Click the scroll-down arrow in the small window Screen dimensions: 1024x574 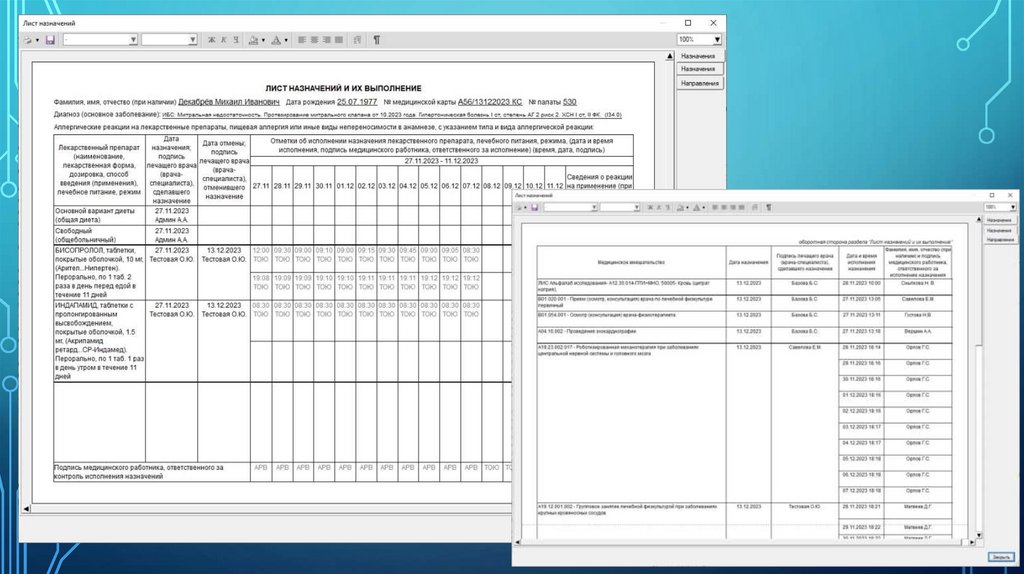pos(978,535)
